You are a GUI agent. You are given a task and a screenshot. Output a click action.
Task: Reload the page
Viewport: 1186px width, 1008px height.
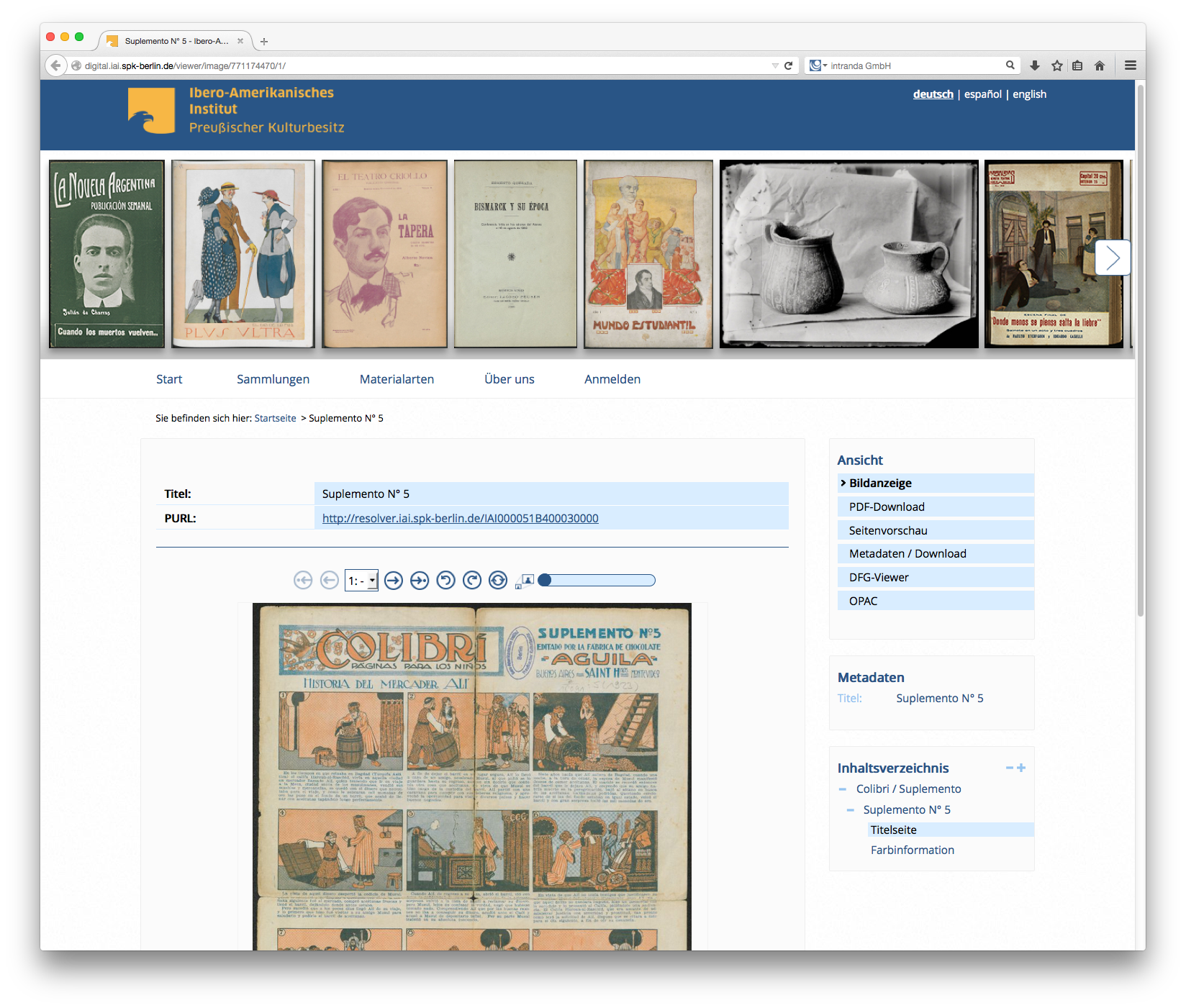click(x=788, y=65)
